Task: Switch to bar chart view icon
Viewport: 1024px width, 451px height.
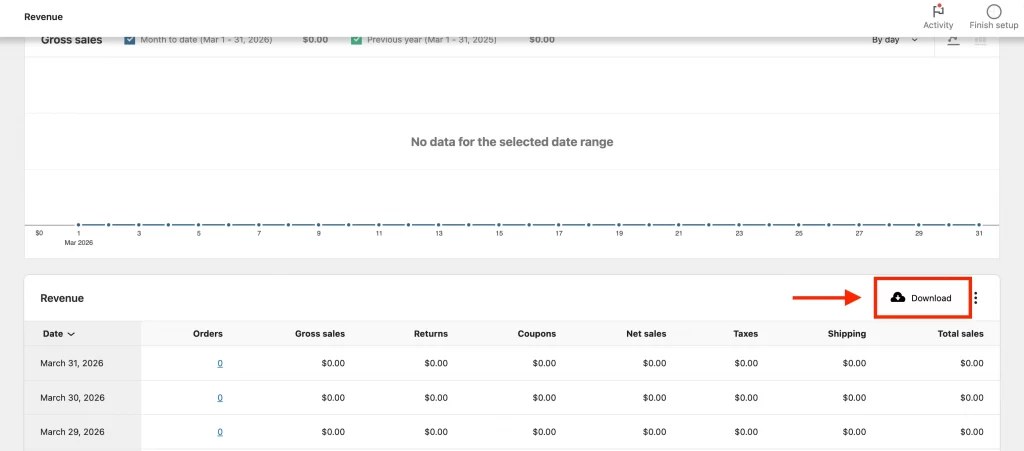Action: click(980, 40)
